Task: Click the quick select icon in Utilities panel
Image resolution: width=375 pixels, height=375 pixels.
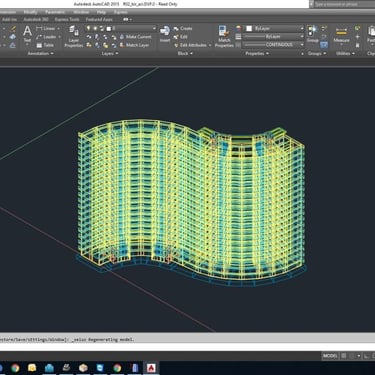Action: coord(357,29)
